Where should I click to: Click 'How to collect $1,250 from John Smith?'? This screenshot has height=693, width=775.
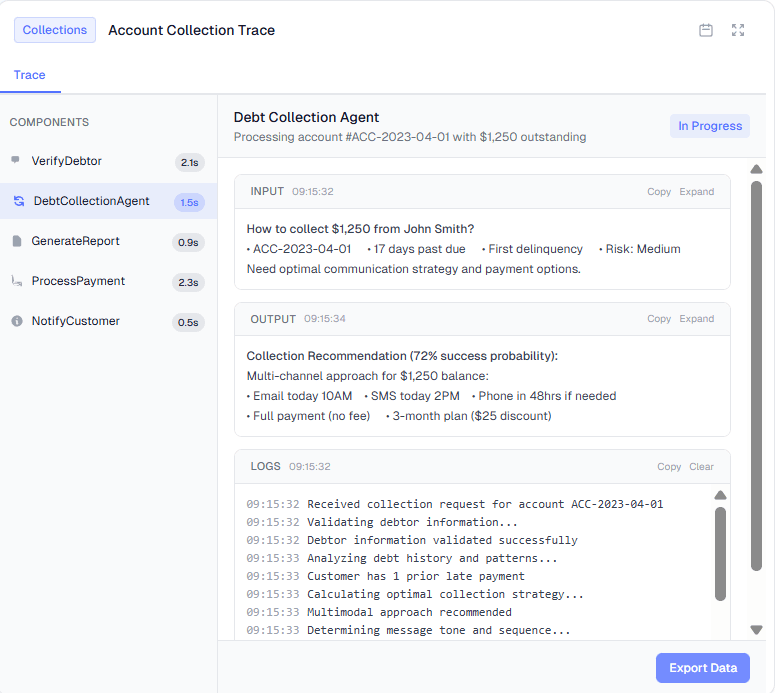[360, 229]
